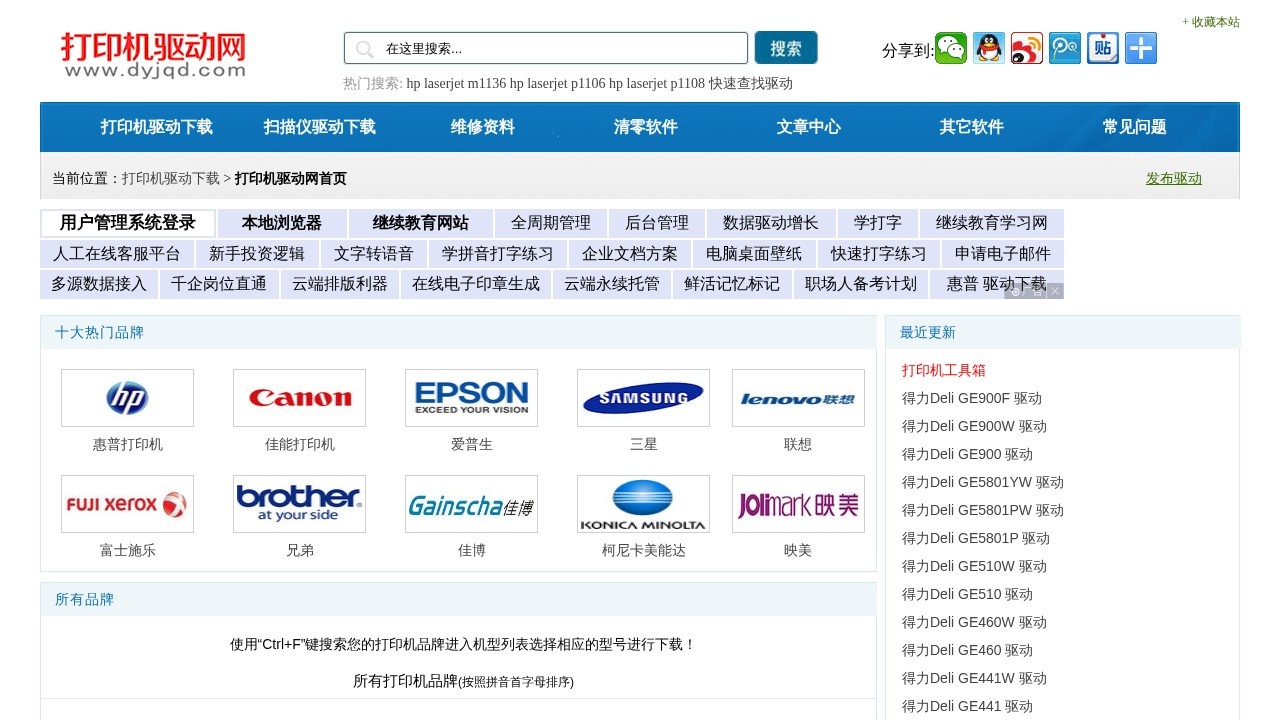Choose the Brother brand logo
This screenshot has height=720, width=1280.
(299, 504)
